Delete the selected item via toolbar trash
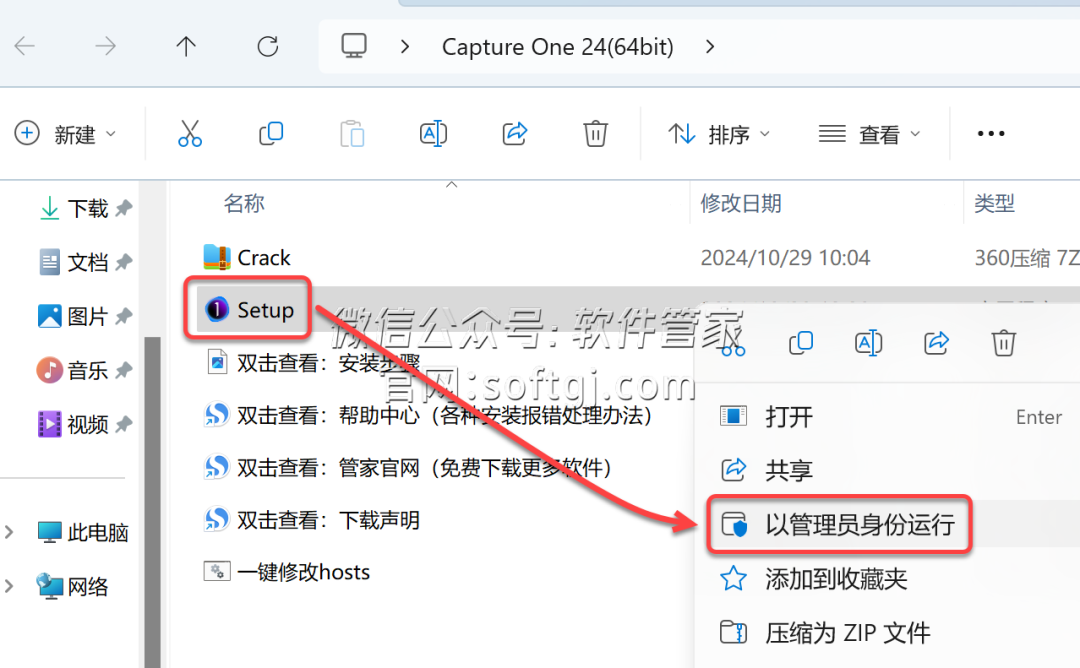The width and height of the screenshot is (1080, 668). click(x=595, y=134)
